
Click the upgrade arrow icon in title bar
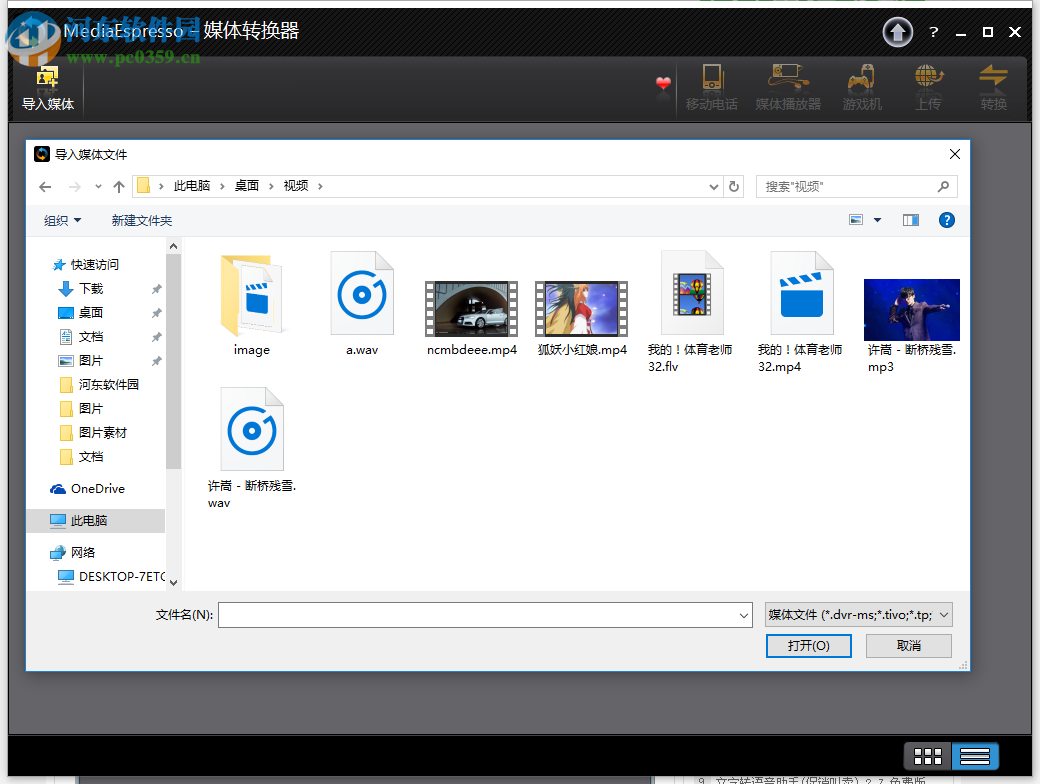click(897, 31)
